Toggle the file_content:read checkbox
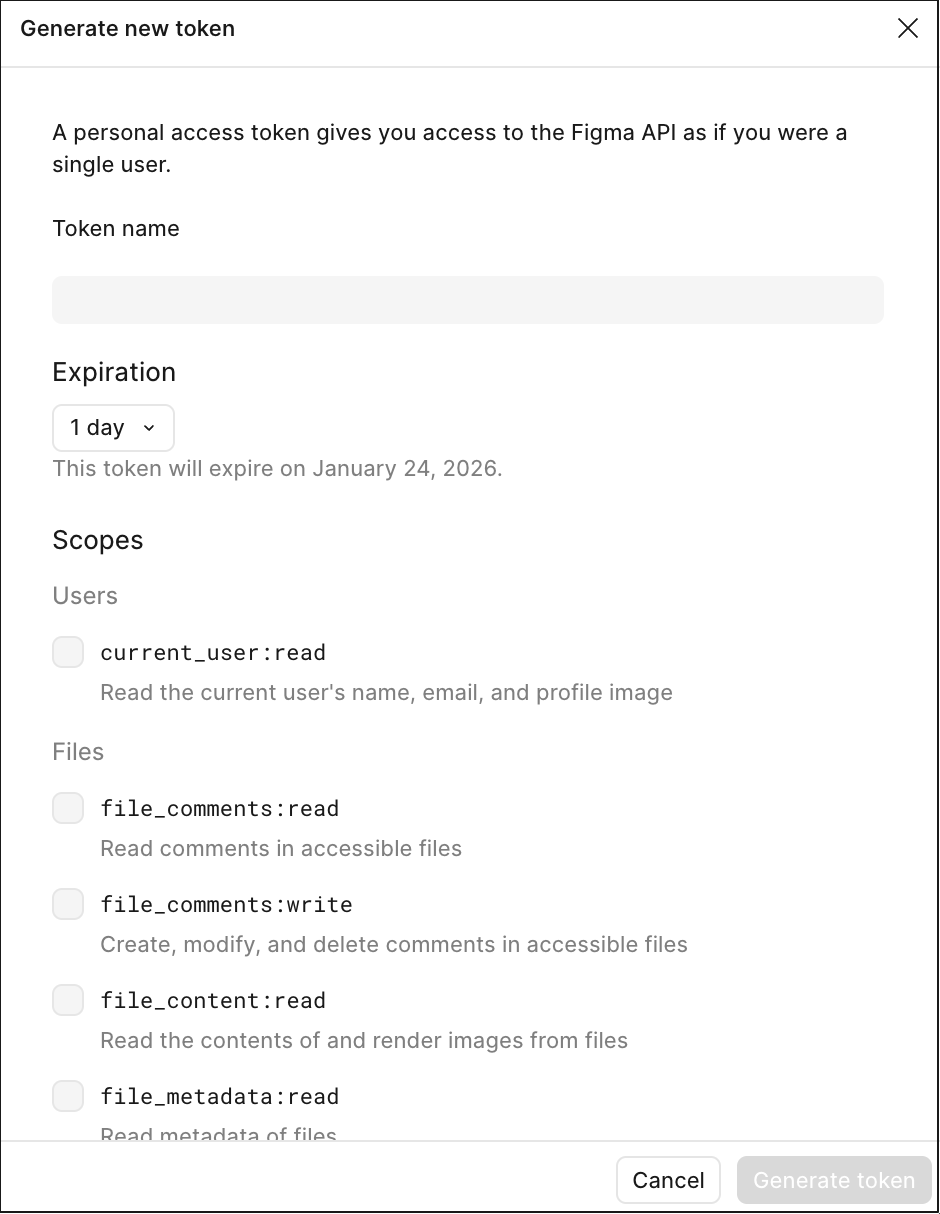This screenshot has width=940, height=1214. (x=68, y=1000)
